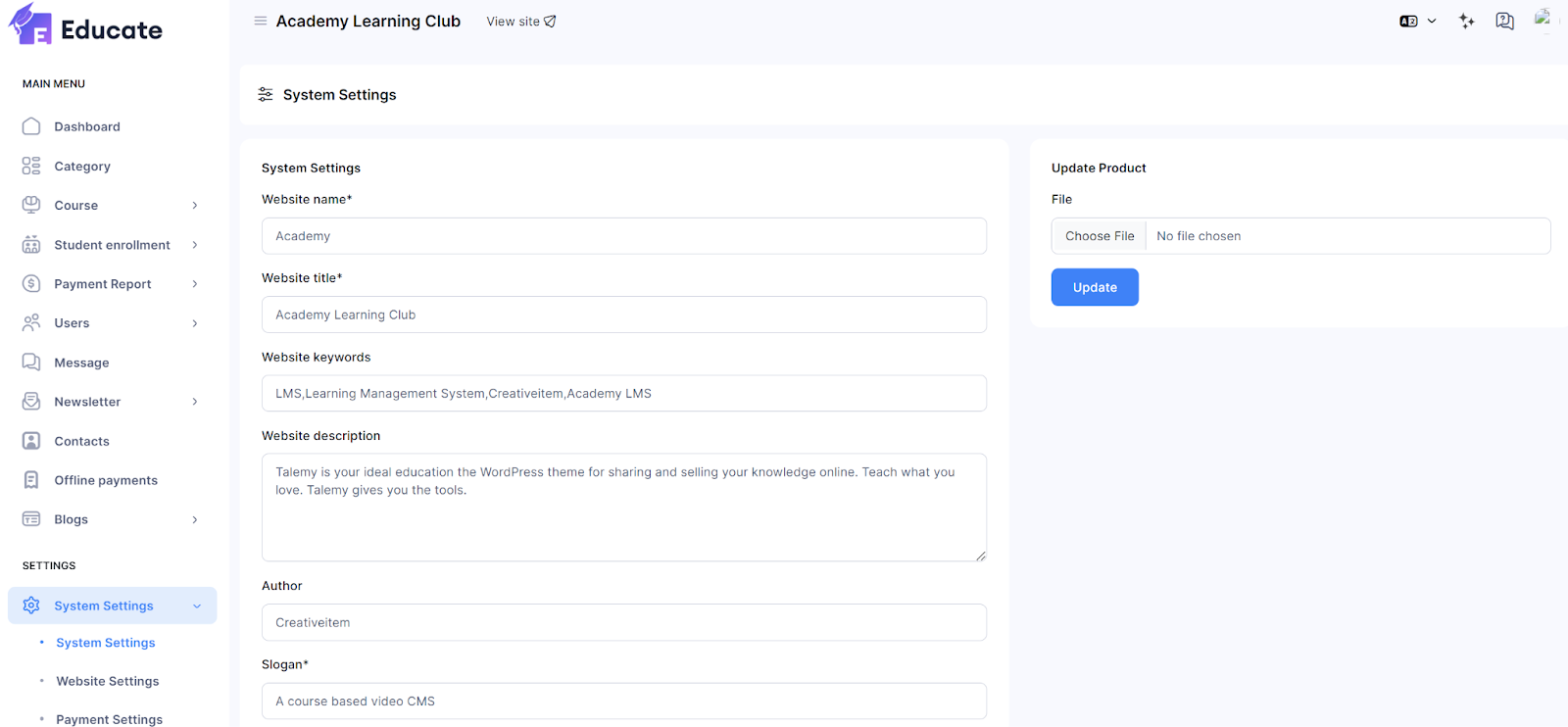Viewport: 1568px width, 727px height.
Task: Open the language selector in top bar
Action: point(1417,21)
